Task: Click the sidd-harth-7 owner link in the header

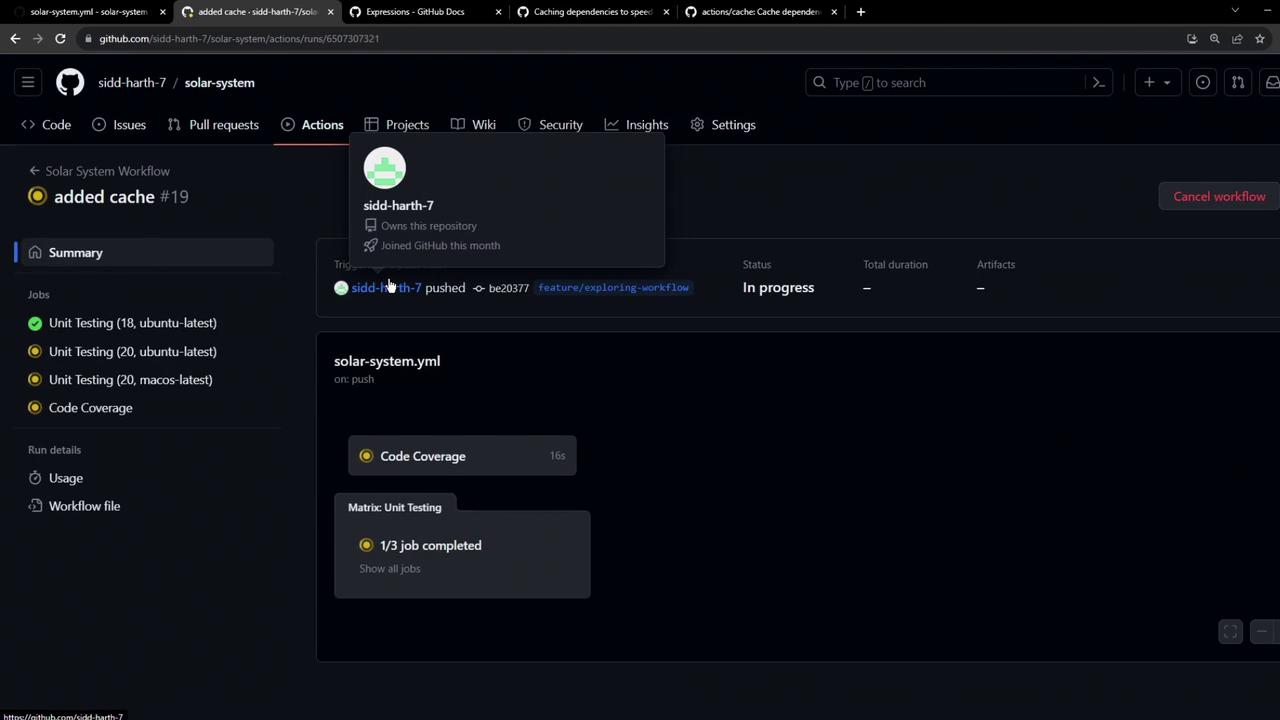Action: (132, 83)
